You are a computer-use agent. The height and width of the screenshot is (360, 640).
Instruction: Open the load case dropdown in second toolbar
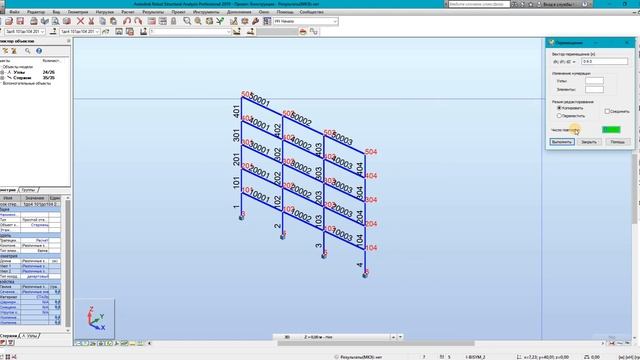(228, 31)
